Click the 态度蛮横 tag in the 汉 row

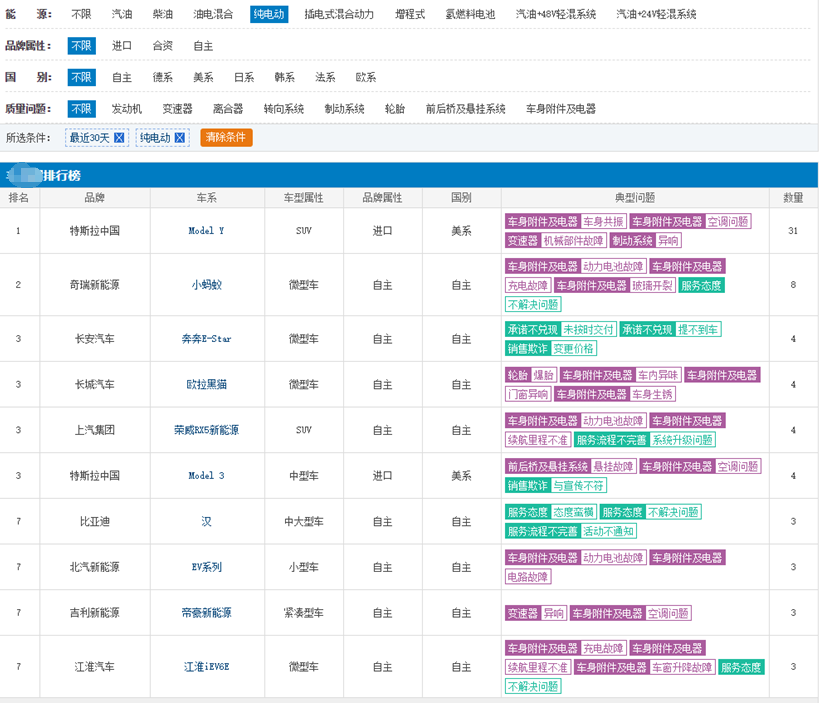point(573,512)
